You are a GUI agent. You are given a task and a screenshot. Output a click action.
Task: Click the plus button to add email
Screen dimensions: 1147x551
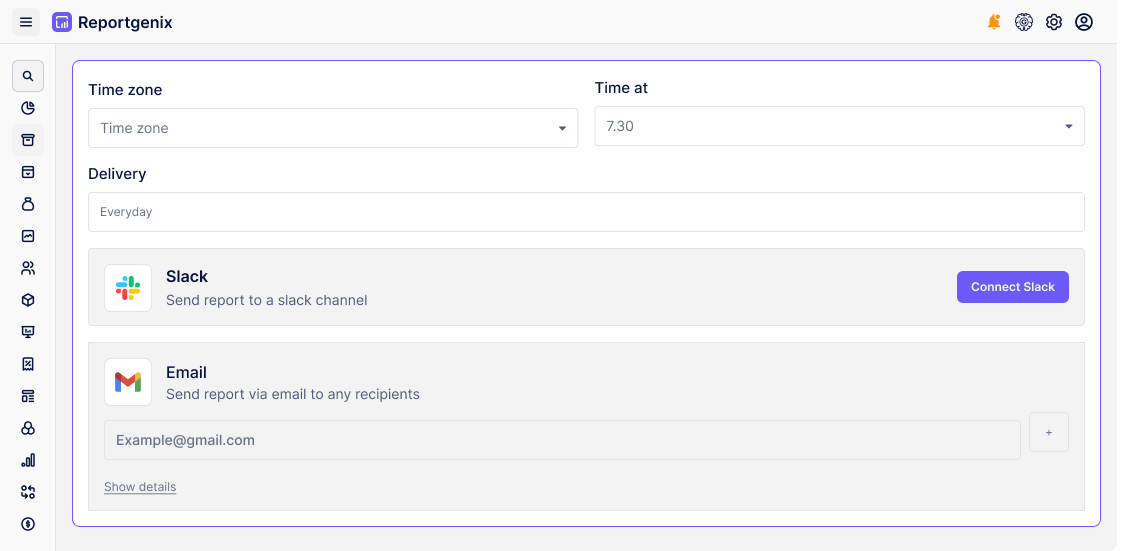pyautogui.click(x=1048, y=432)
